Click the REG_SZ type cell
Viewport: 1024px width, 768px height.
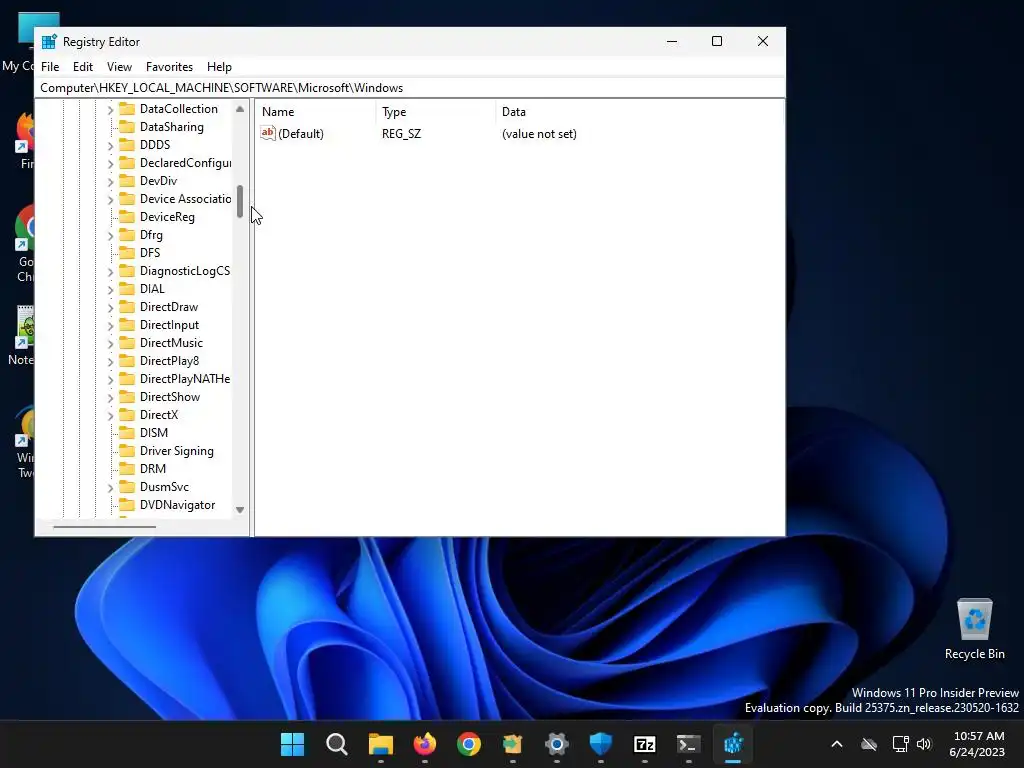point(402,134)
